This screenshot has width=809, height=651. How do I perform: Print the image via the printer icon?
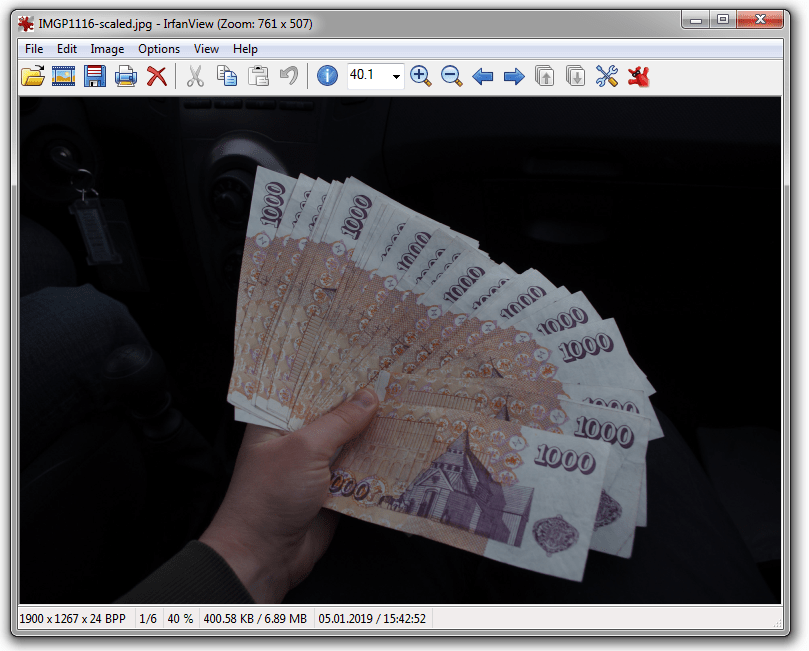click(125, 76)
